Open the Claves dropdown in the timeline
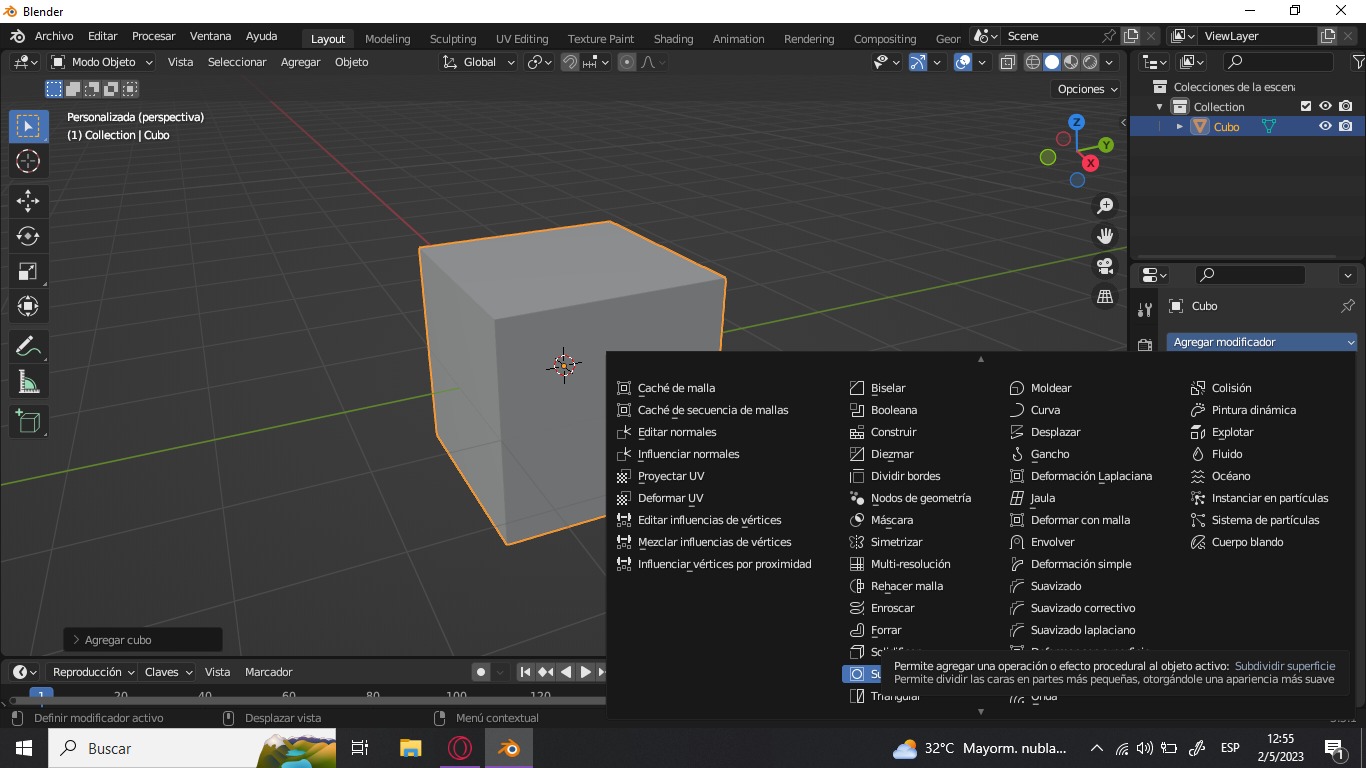Image resolution: width=1366 pixels, height=768 pixels. tap(168, 672)
